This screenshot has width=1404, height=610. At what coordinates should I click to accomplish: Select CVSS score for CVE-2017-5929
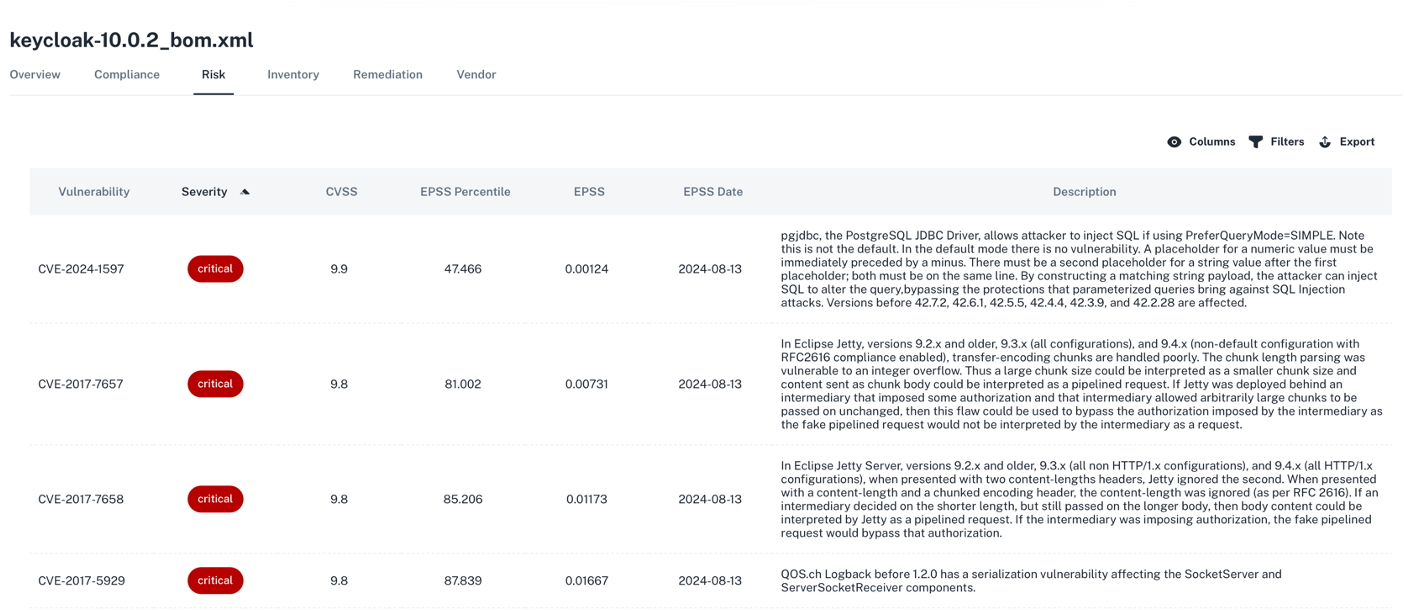pos(339,581)
